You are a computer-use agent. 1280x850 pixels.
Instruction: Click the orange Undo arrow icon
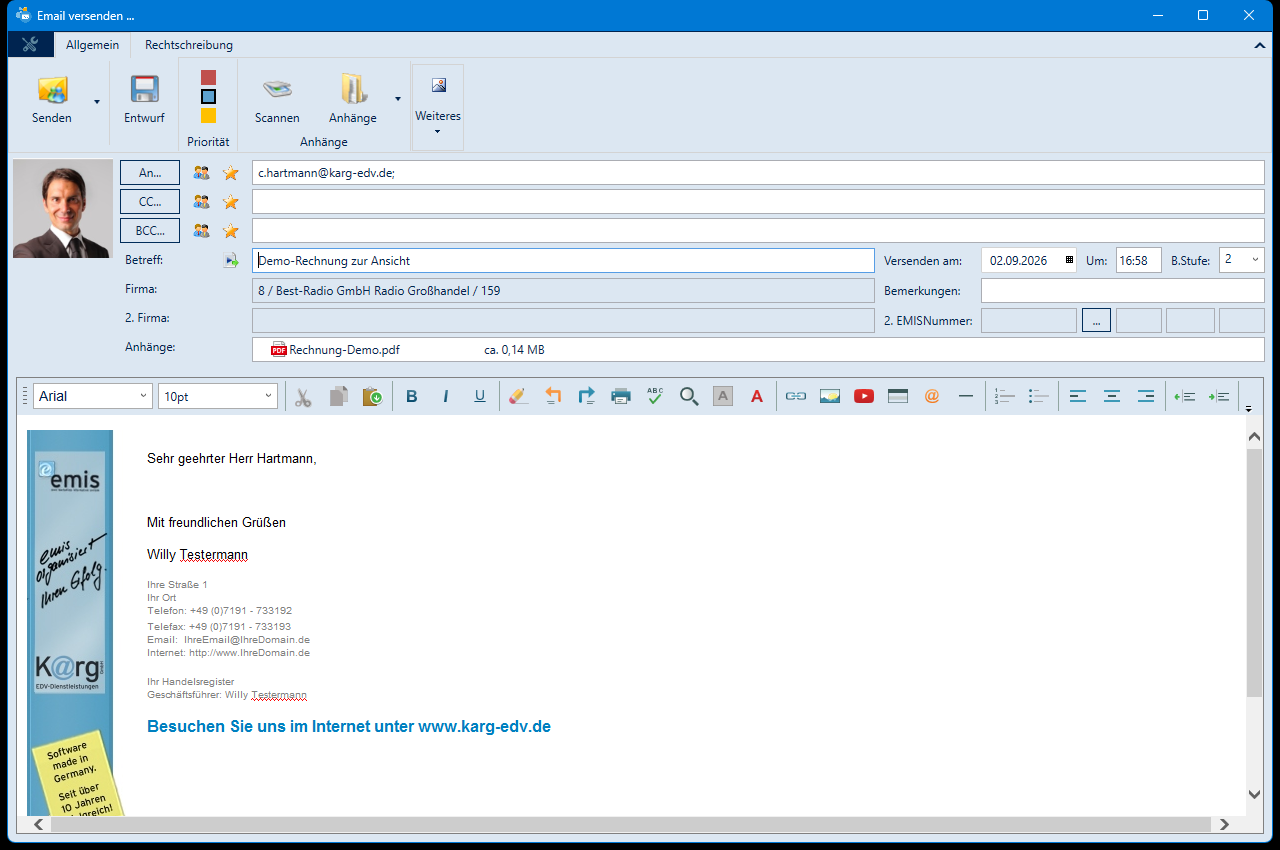click(553, 396)
